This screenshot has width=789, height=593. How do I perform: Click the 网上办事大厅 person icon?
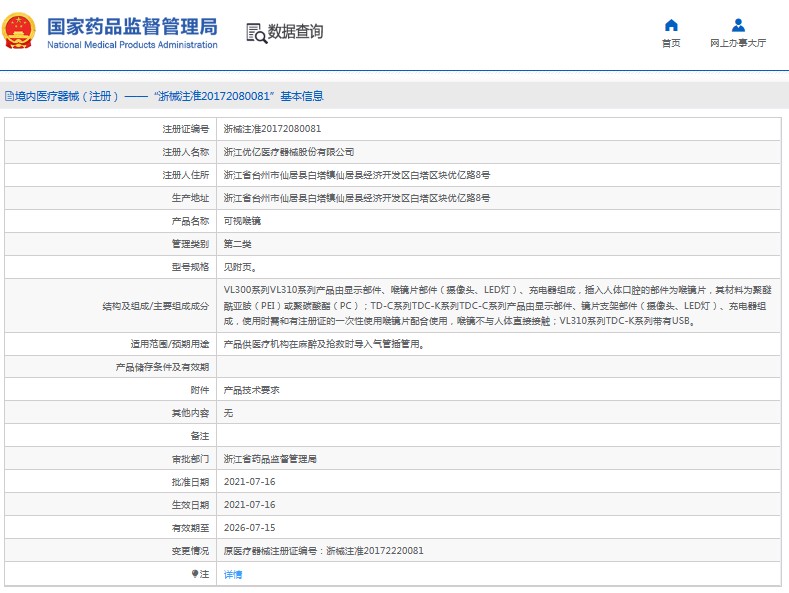(738, 25)
